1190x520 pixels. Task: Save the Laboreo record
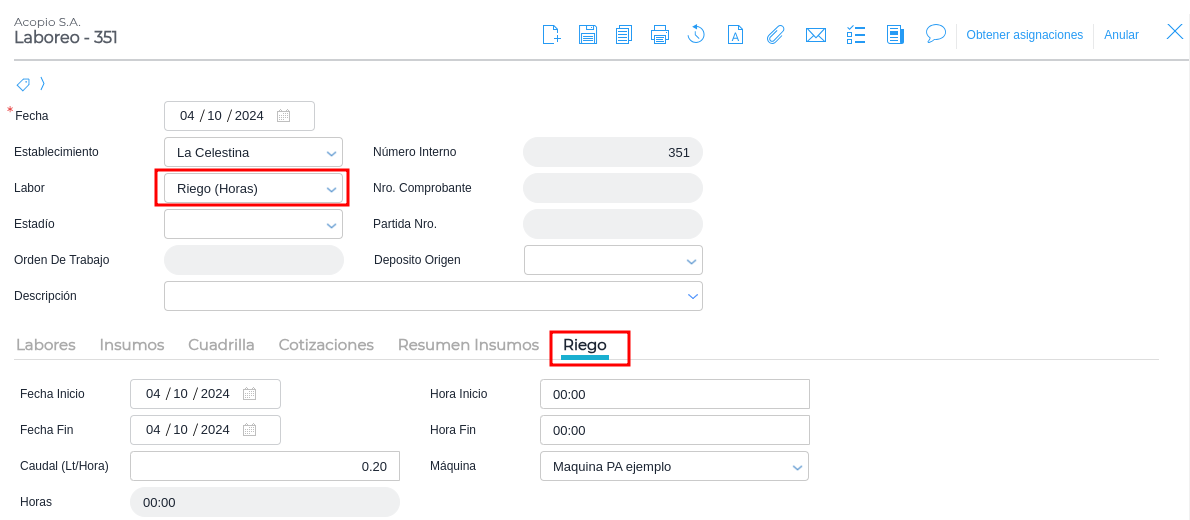point(588,35)
